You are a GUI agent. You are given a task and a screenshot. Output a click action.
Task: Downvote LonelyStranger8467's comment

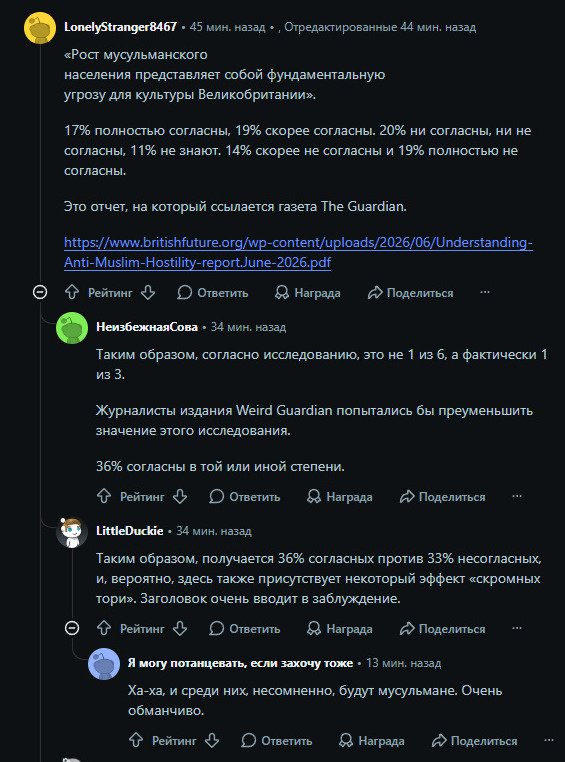click(x=148, y=293)
